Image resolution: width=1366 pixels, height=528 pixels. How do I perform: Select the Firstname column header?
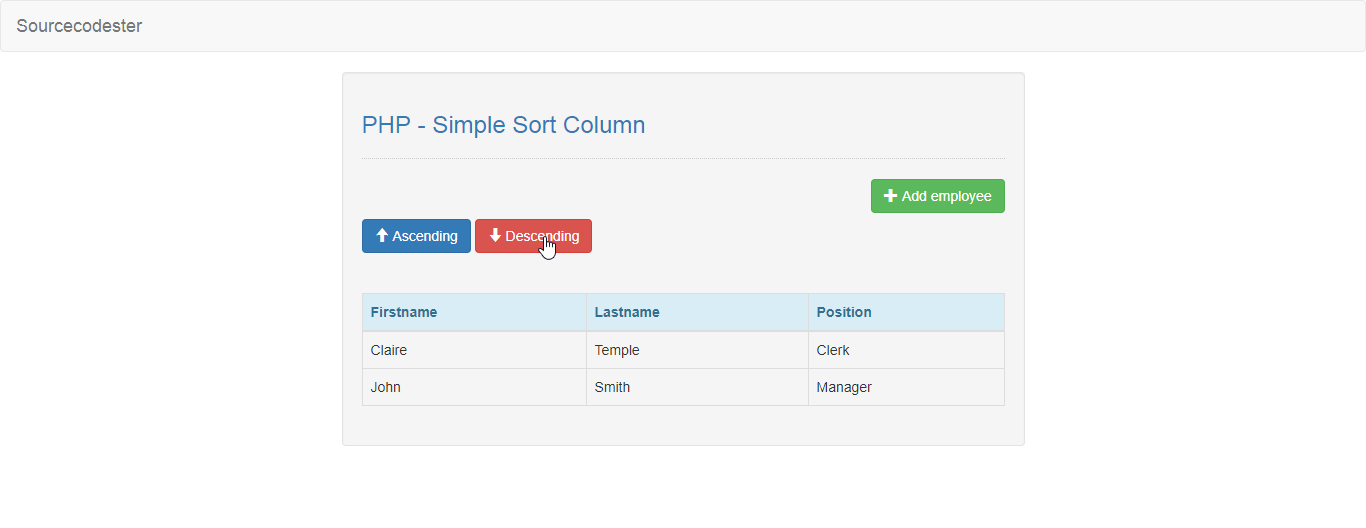474,312
